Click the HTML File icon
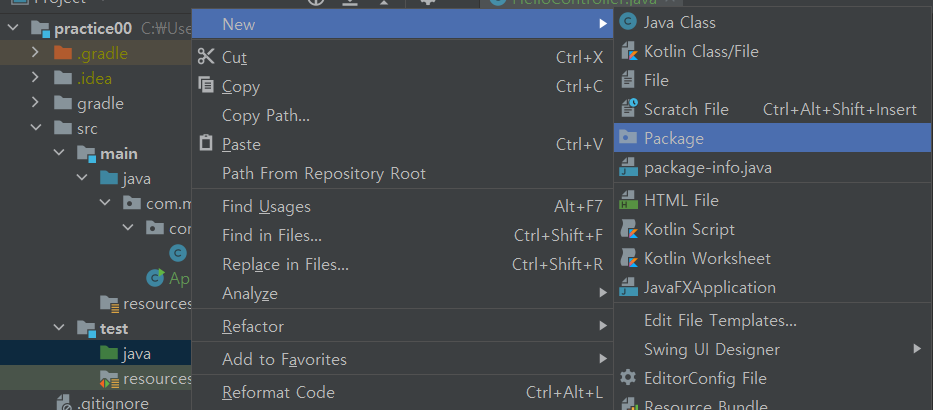This screenshot has width=933, height=410. tap(628, 201)
